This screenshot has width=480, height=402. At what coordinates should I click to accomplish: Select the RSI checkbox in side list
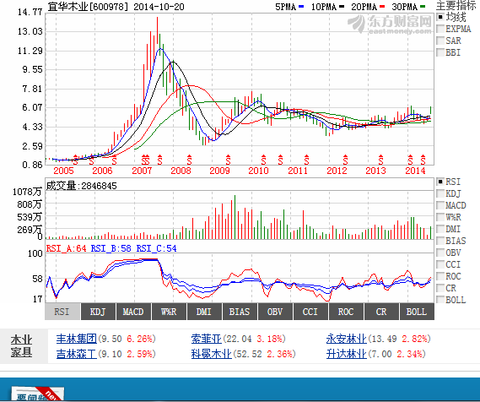click(x=440, y=182)
